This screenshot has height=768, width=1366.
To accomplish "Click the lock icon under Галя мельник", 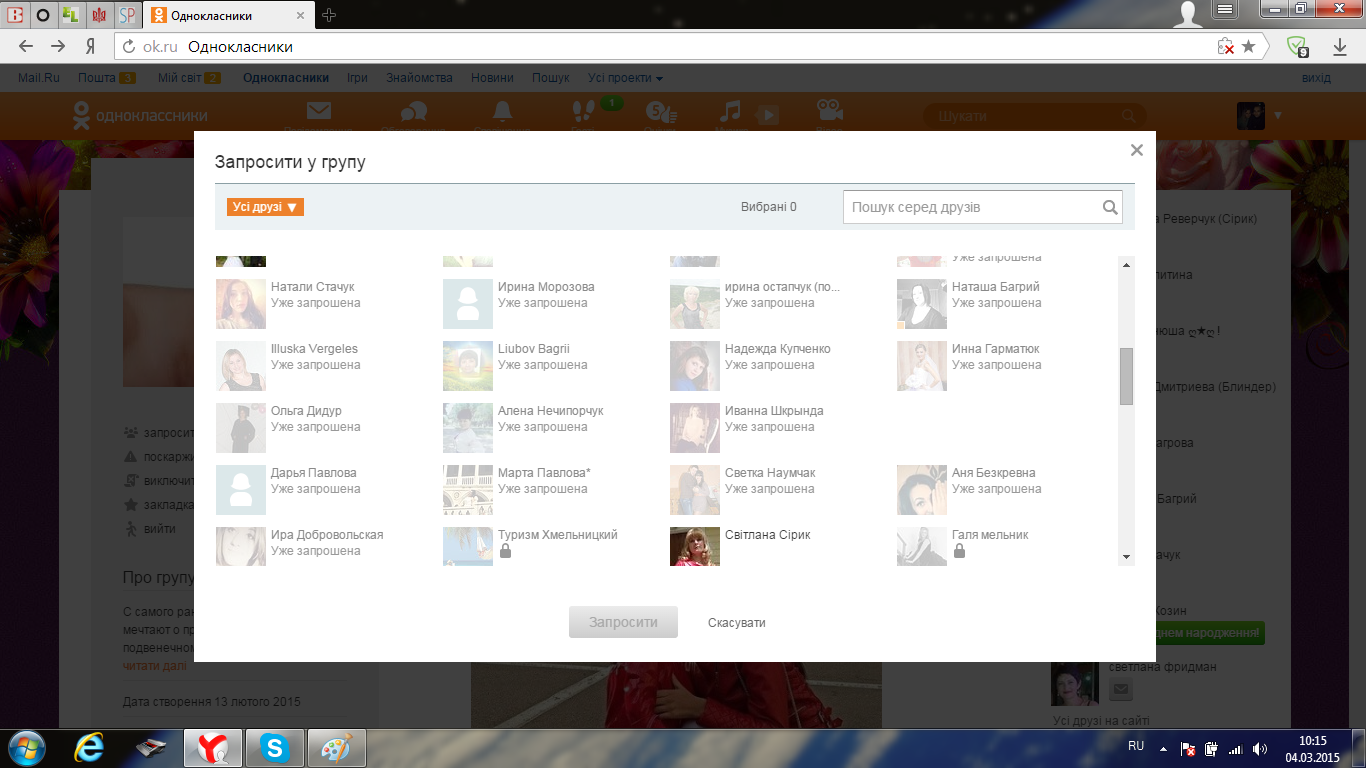I will pyautogui.click(x=959, y=551).
